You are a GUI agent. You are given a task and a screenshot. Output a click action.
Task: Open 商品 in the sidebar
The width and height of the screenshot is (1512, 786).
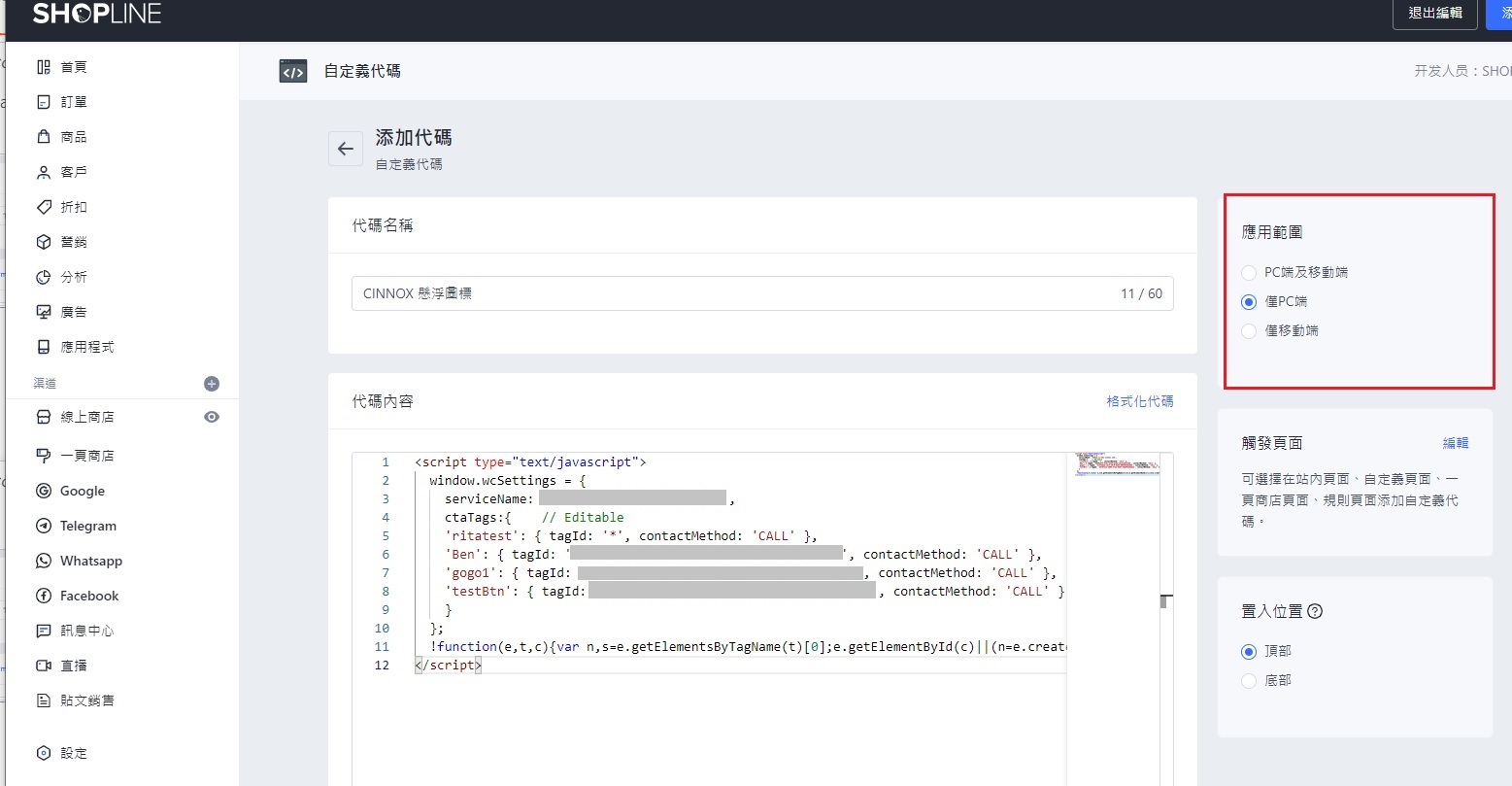pyautogui.click(x=73, y=137)
